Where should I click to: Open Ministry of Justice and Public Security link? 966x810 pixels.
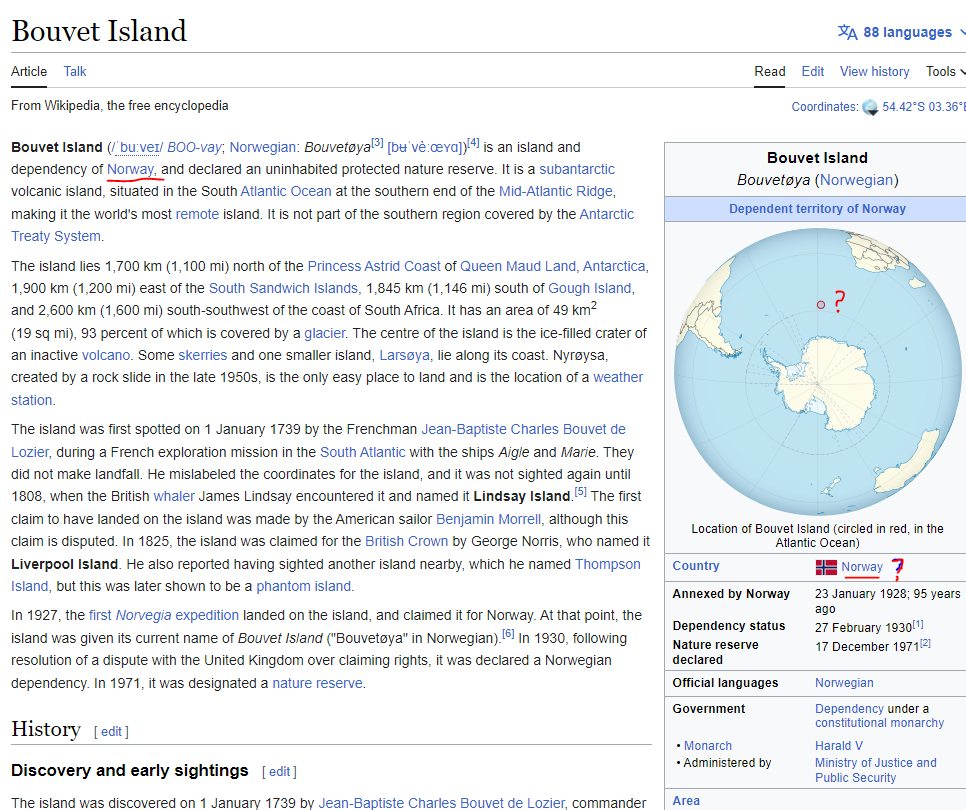[875, 770]
